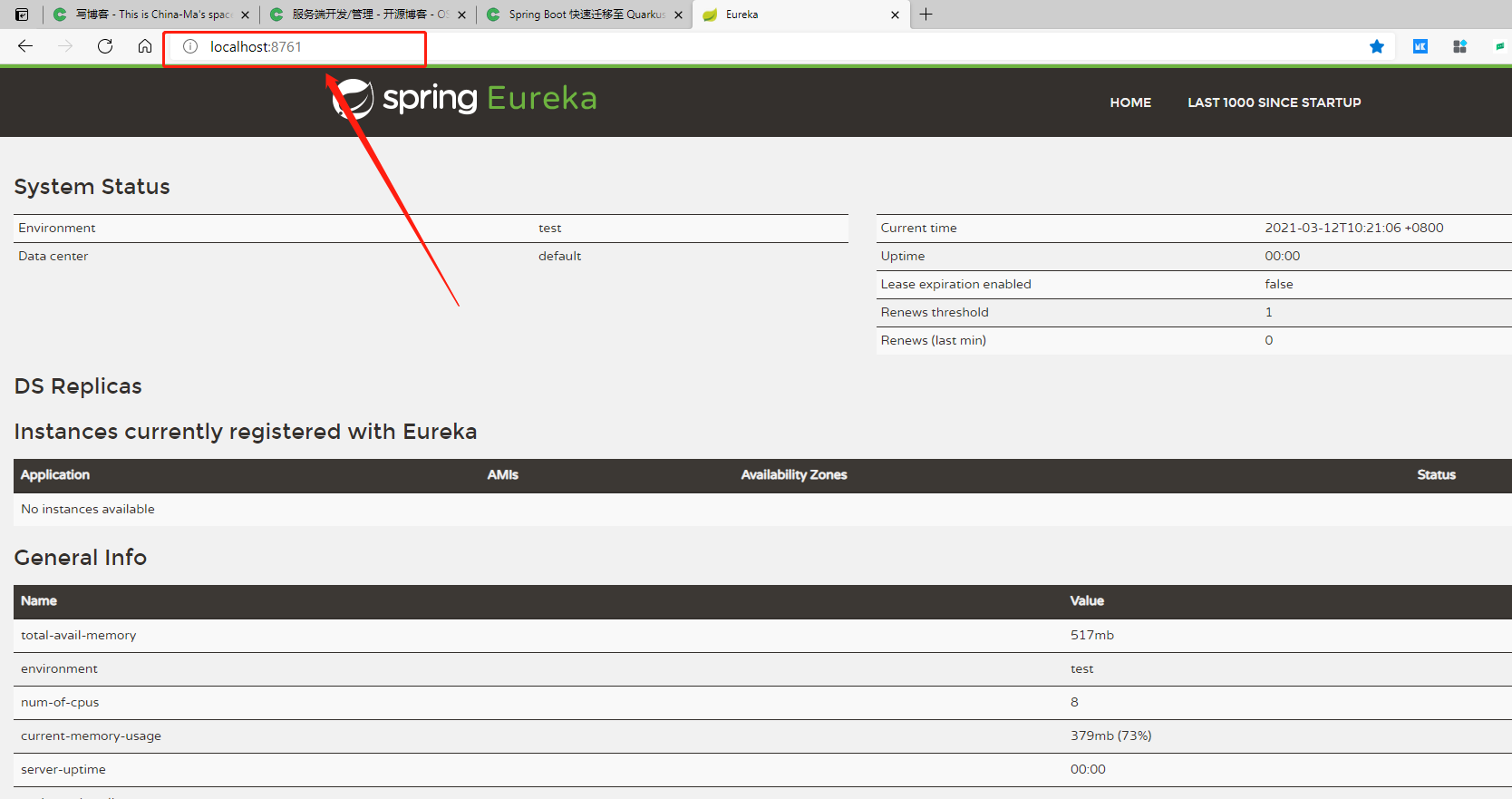Open a new browser tab

coord(926,15)
